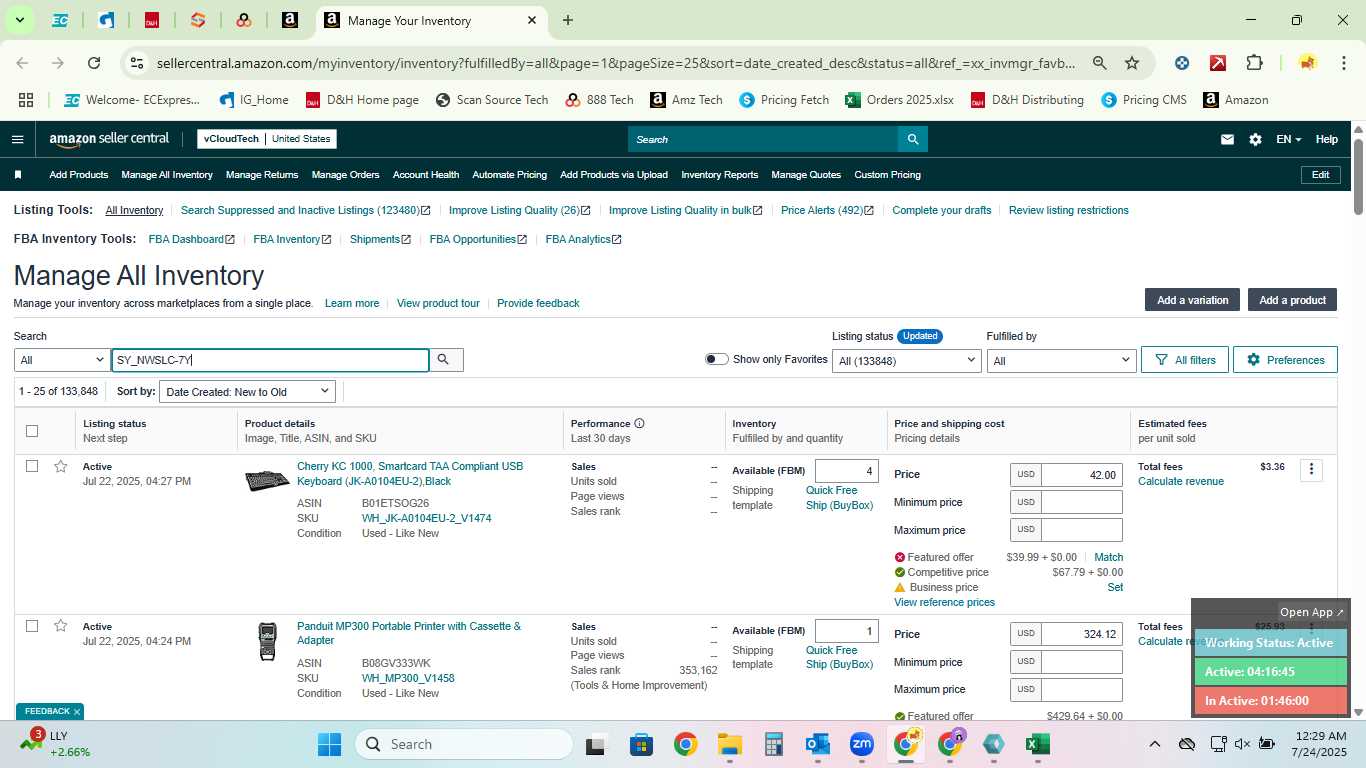Favorite the Cherry KC 1000 listing star

[61, 467]
